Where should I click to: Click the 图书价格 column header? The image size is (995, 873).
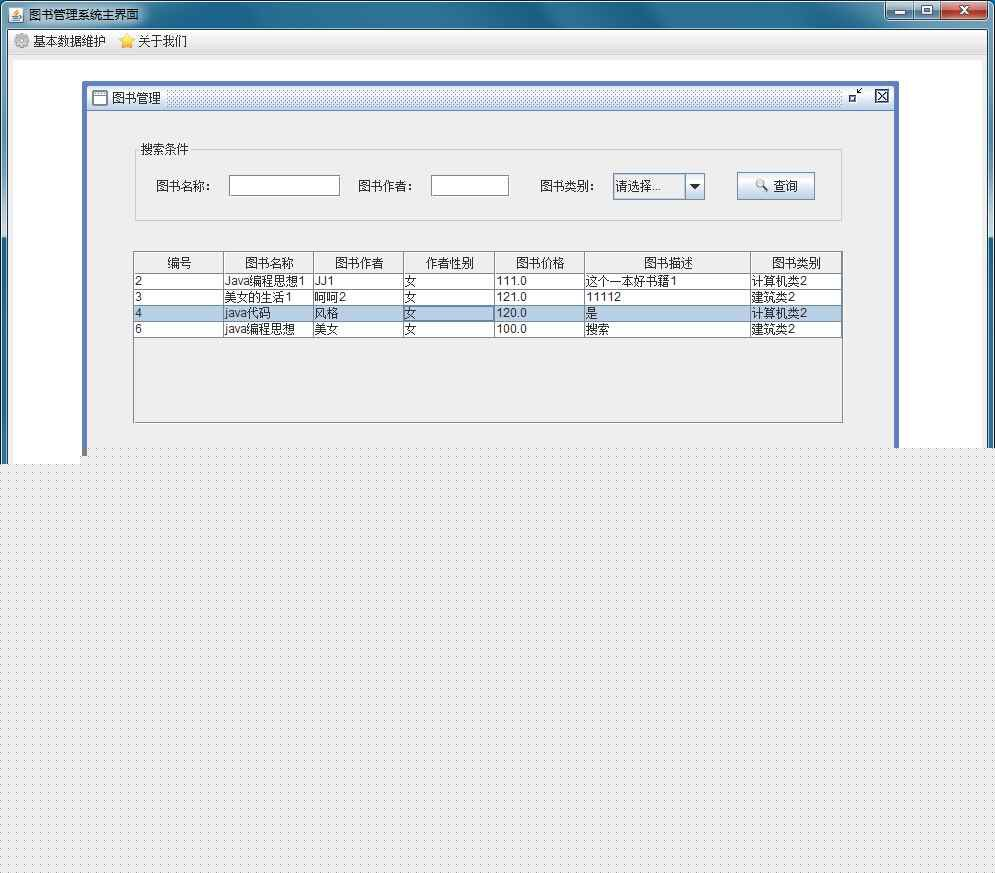click(x=539, y=263)
